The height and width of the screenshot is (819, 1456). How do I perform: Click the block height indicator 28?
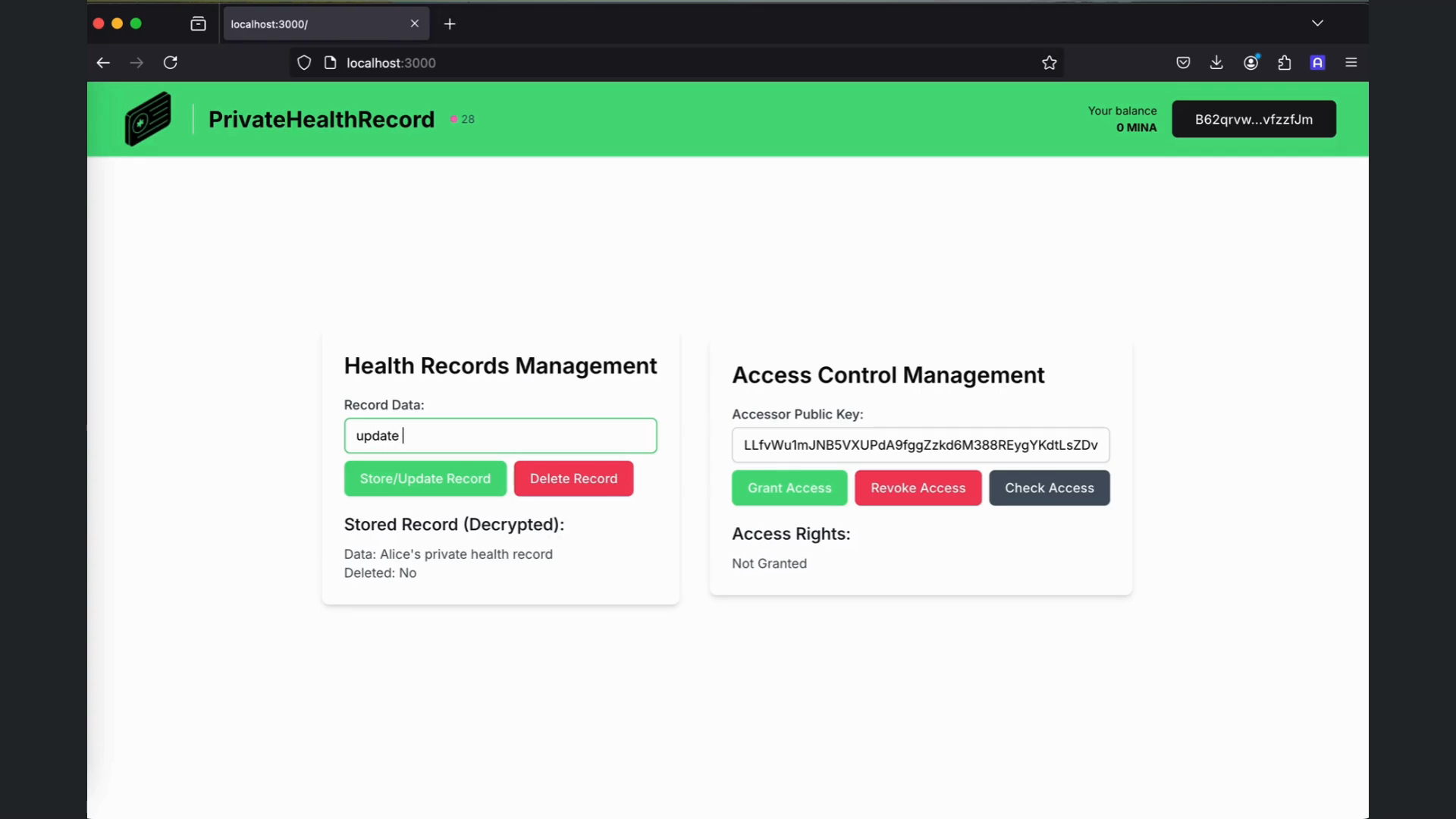point(463,119)
